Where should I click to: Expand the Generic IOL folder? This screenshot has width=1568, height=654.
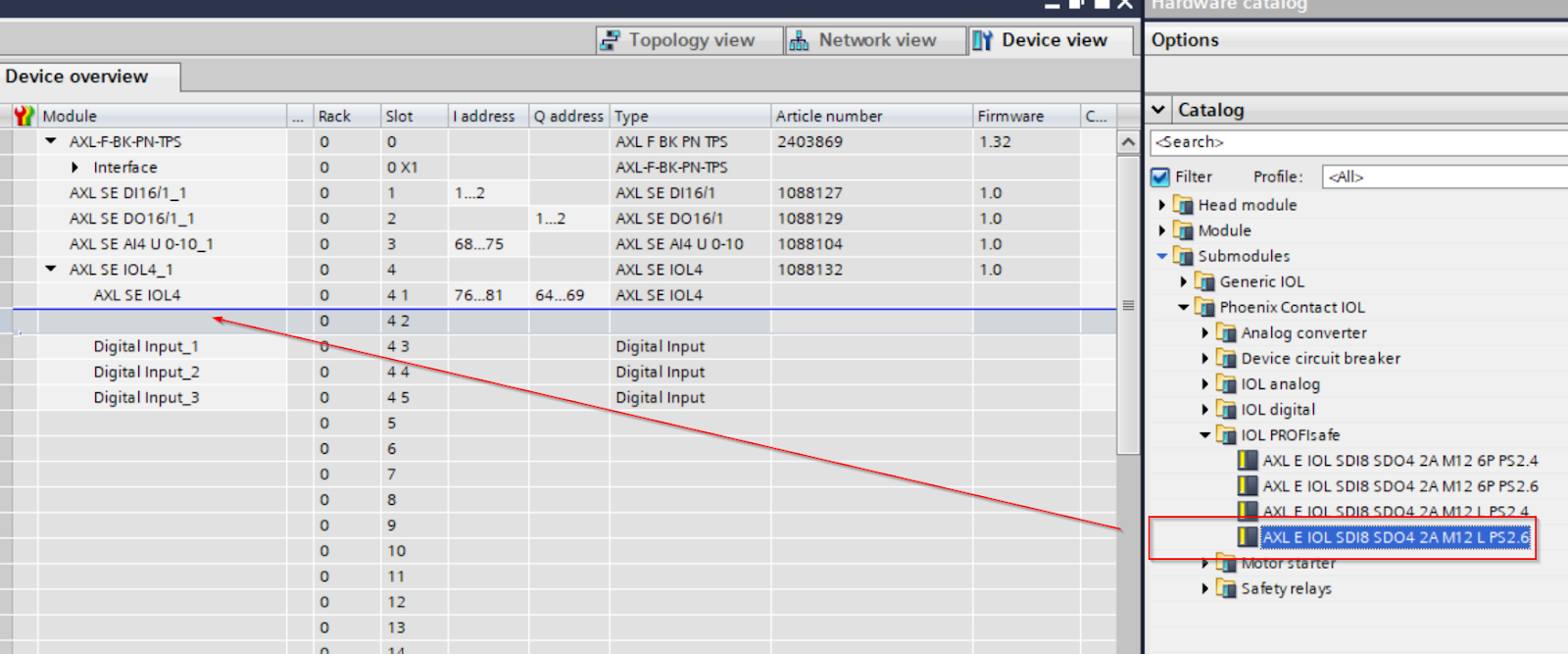click(1184, 281)
